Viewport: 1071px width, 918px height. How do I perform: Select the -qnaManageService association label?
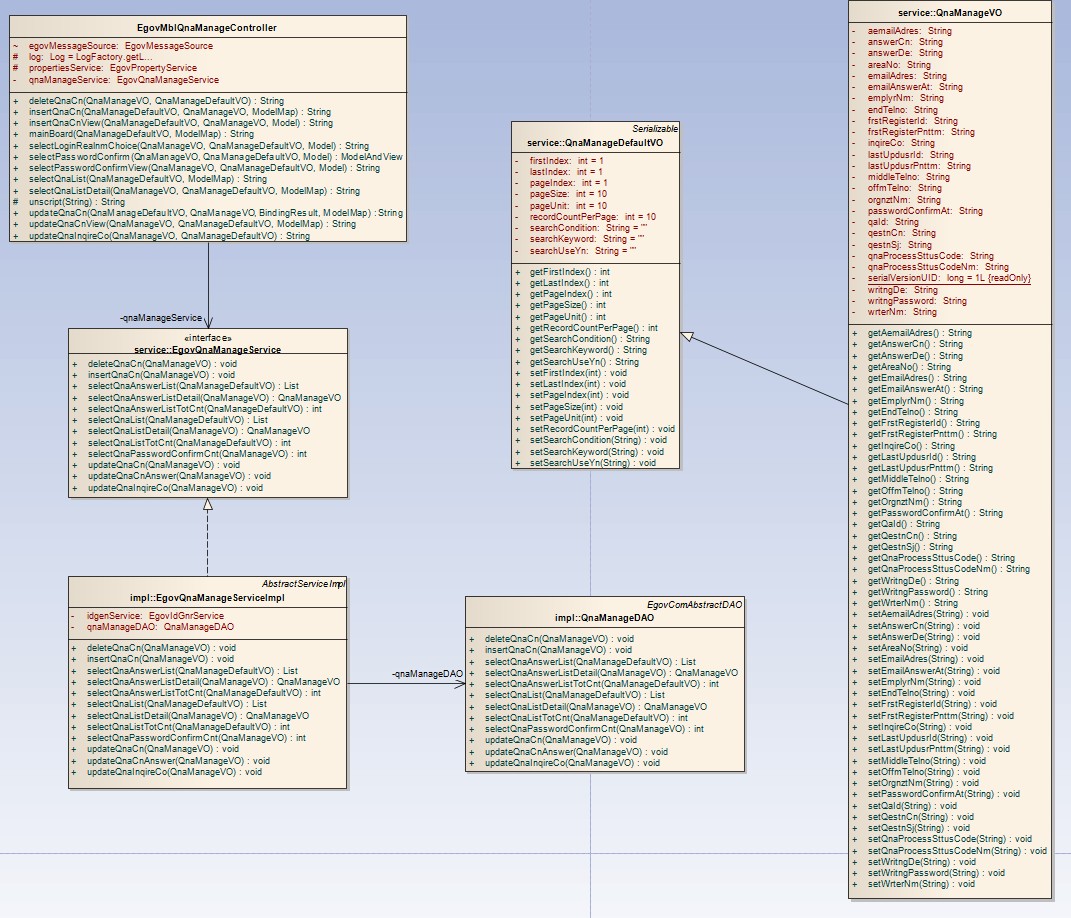pos(161,317)
